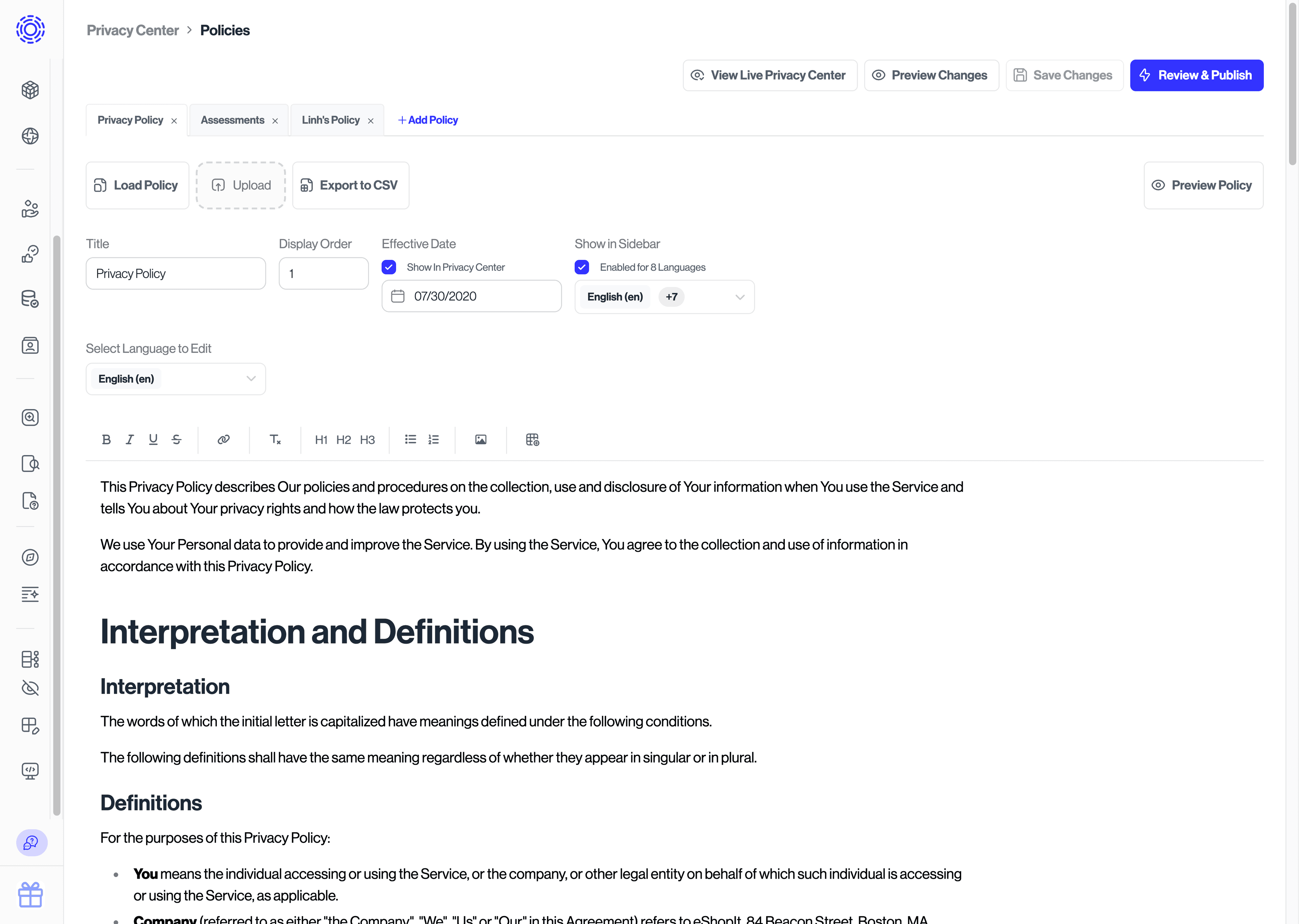Open the Select Language to Edit dropdown
The height and width of the screenshot is (924, 1299).
pyautogui.click(x=175, y=378)
